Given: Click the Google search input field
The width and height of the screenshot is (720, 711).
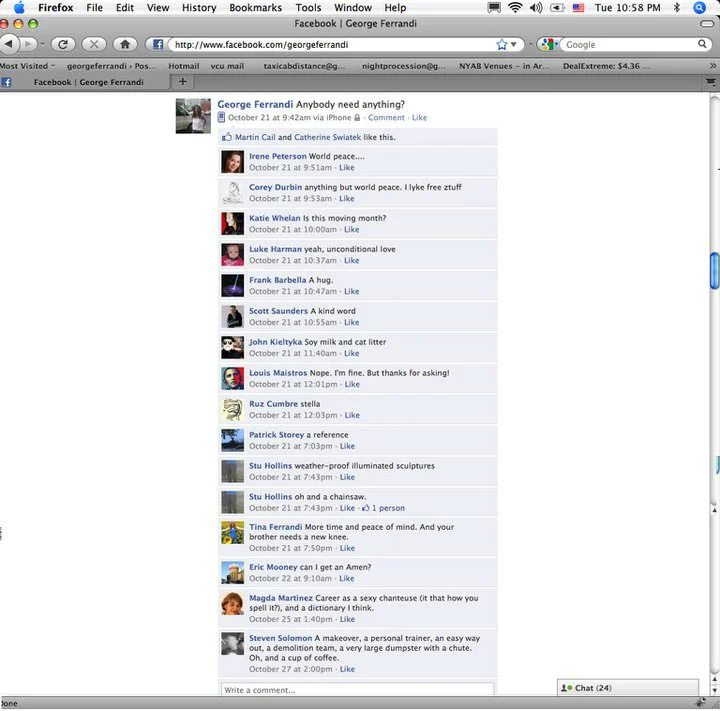Looking at the screenshot, I should [x=629, y=45].
